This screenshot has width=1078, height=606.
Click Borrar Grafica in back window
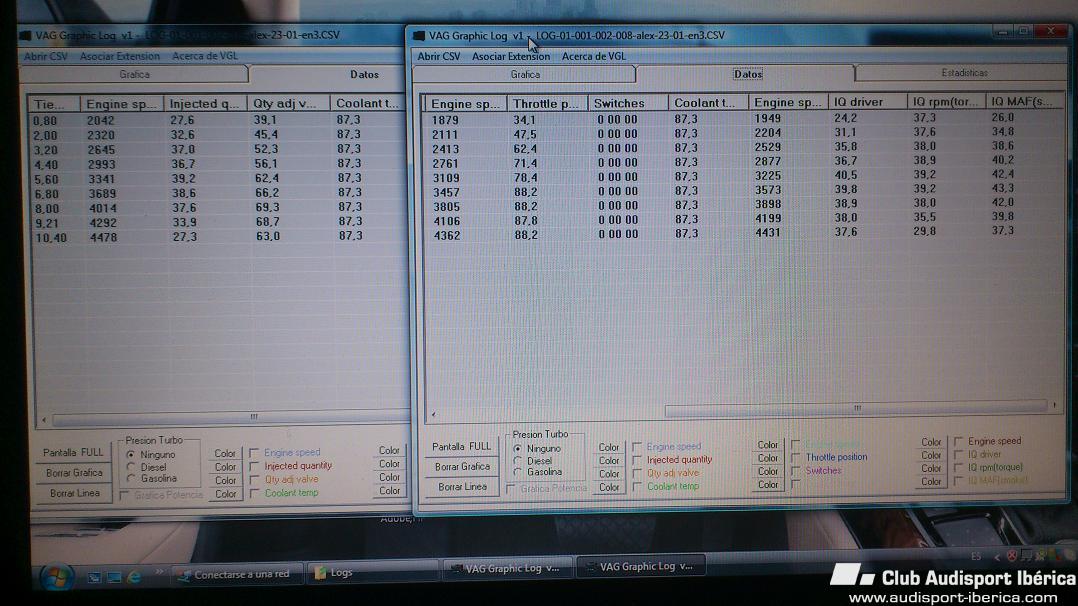point(73,473)
